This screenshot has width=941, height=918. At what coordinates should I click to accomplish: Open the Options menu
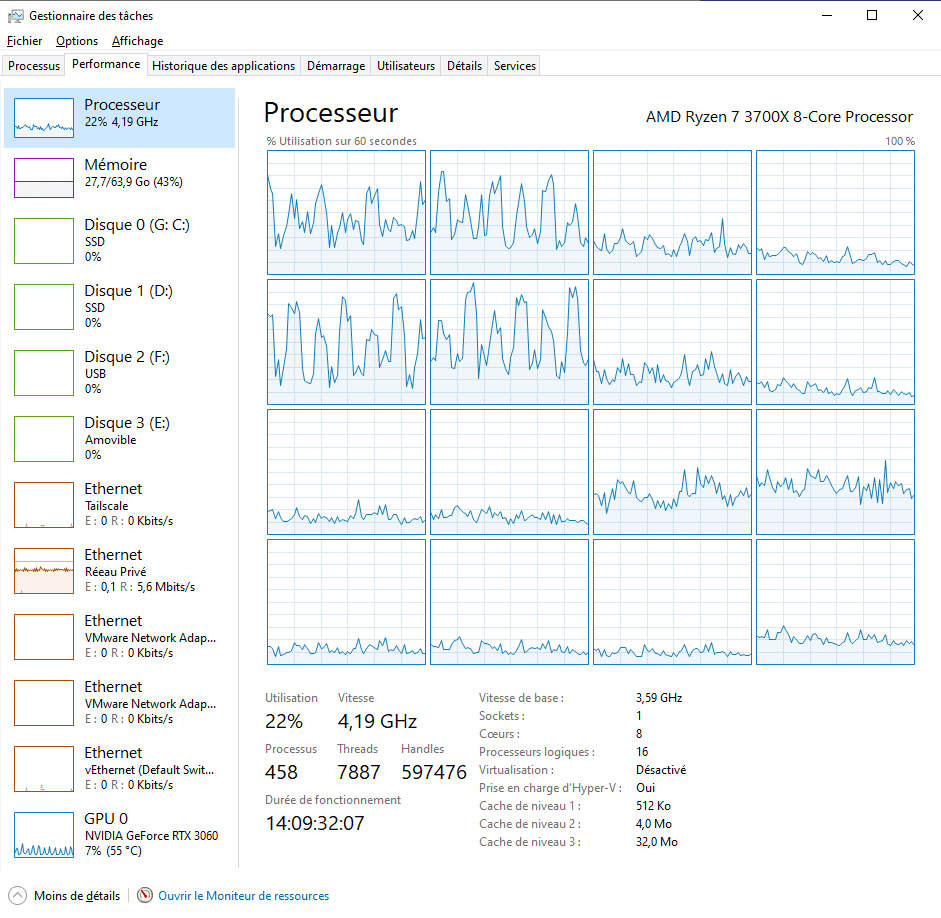(x=77, y=41)
